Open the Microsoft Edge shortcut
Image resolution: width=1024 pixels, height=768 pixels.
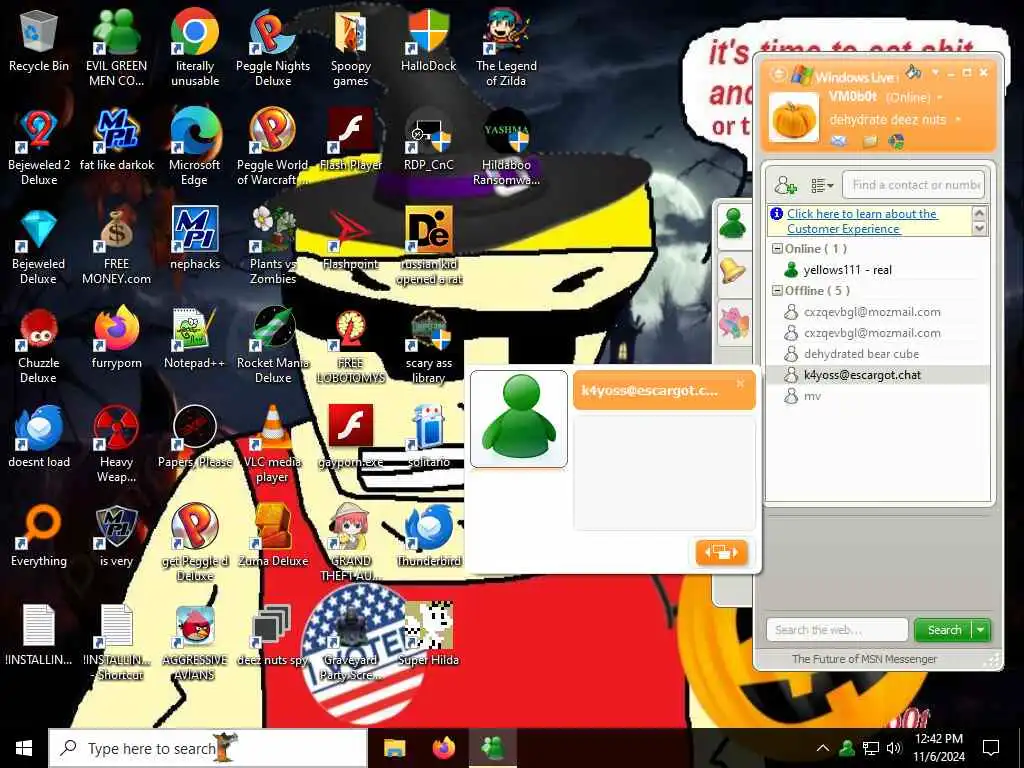(195, 148)
